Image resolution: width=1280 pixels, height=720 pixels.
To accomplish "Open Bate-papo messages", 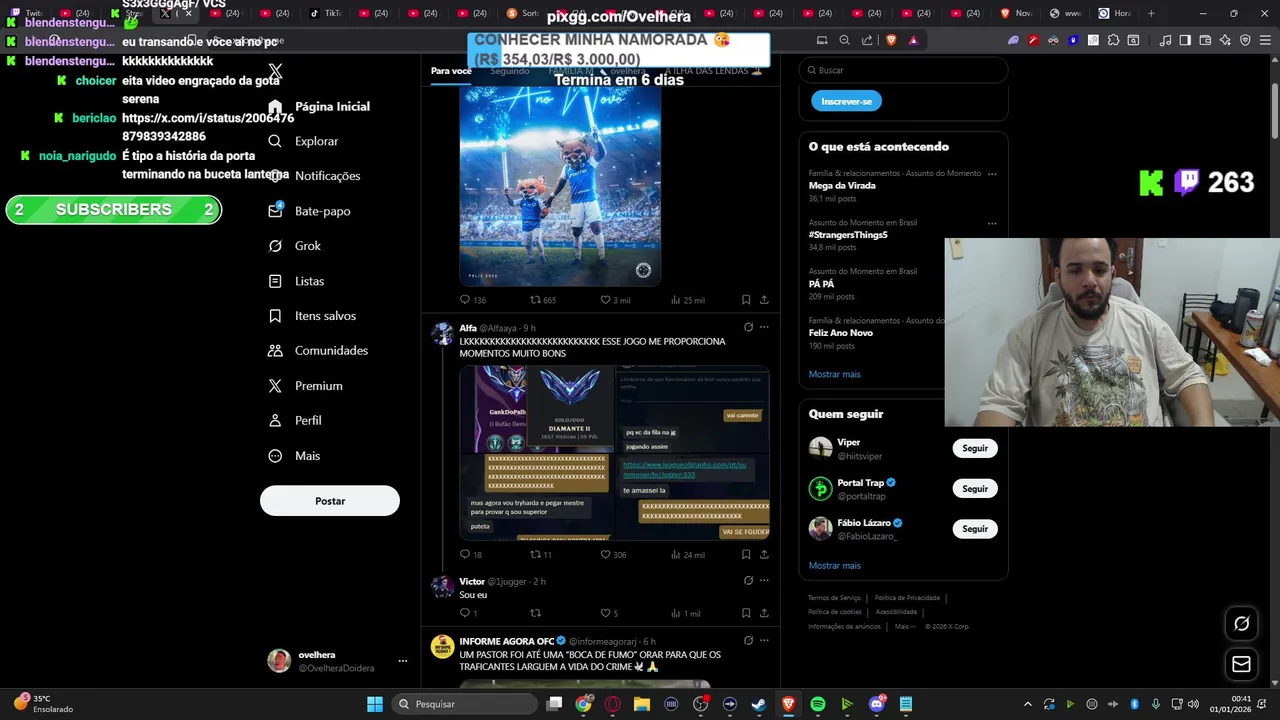I will pos(309,211).
